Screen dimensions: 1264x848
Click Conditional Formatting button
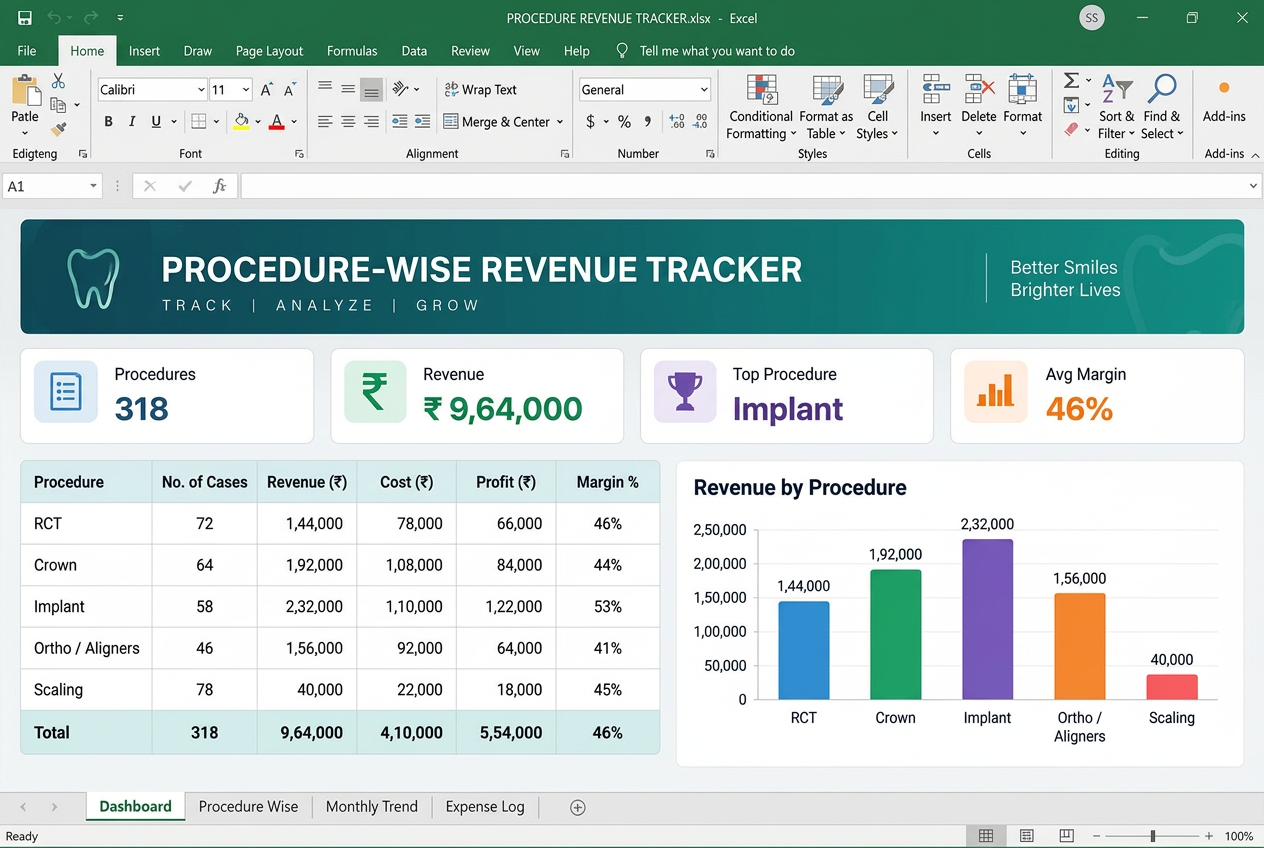click(x=761, y=107)
